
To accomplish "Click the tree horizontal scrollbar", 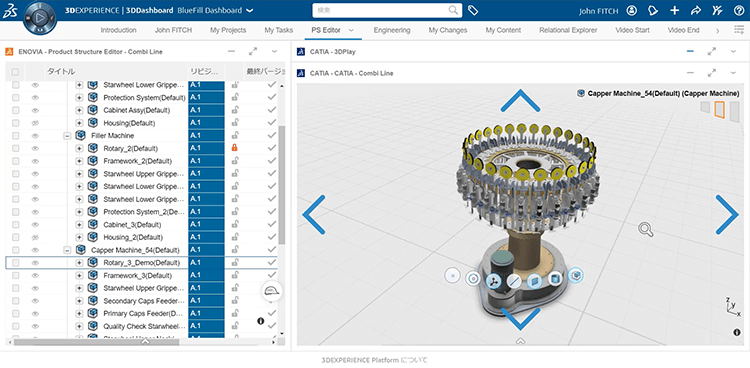I will click(x=97, y=342).
